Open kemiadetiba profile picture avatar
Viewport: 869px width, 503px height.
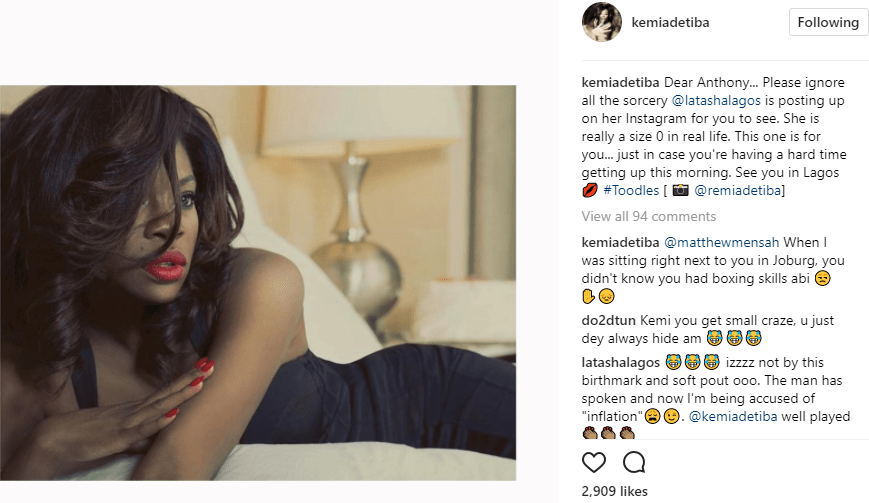pyautogui.click(x=601, y=22)
